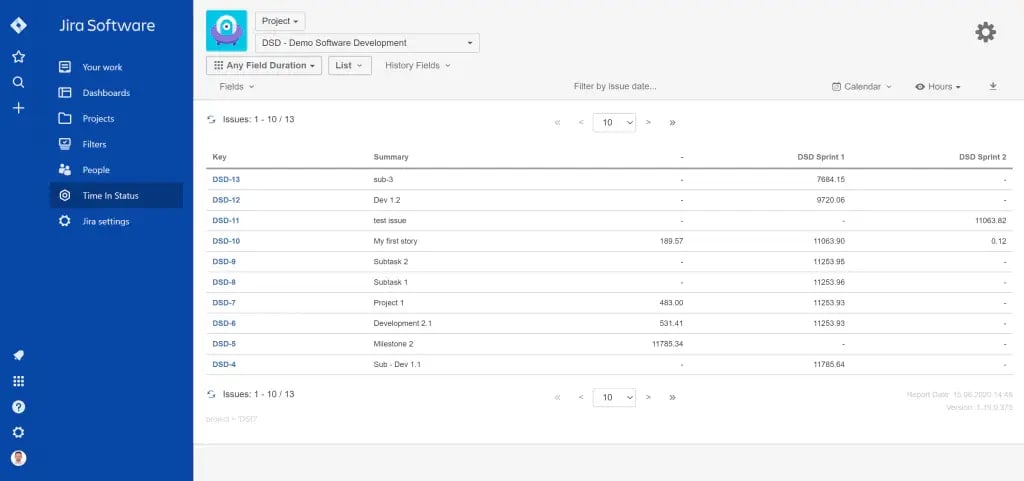Viewport: 1024px width, 481px height.
Task: Change bottom page size dropdown showing 10
Action: tap(614, 397)
